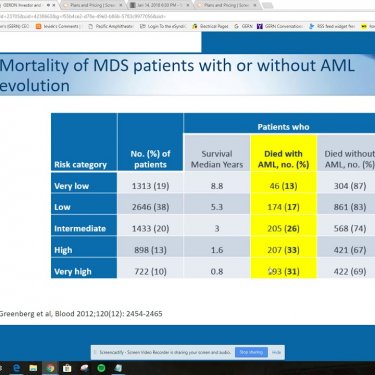Viewport: 375px width, 375px height.
Task: Click the 0.8 survival years cell
Action: coord(217,268)
